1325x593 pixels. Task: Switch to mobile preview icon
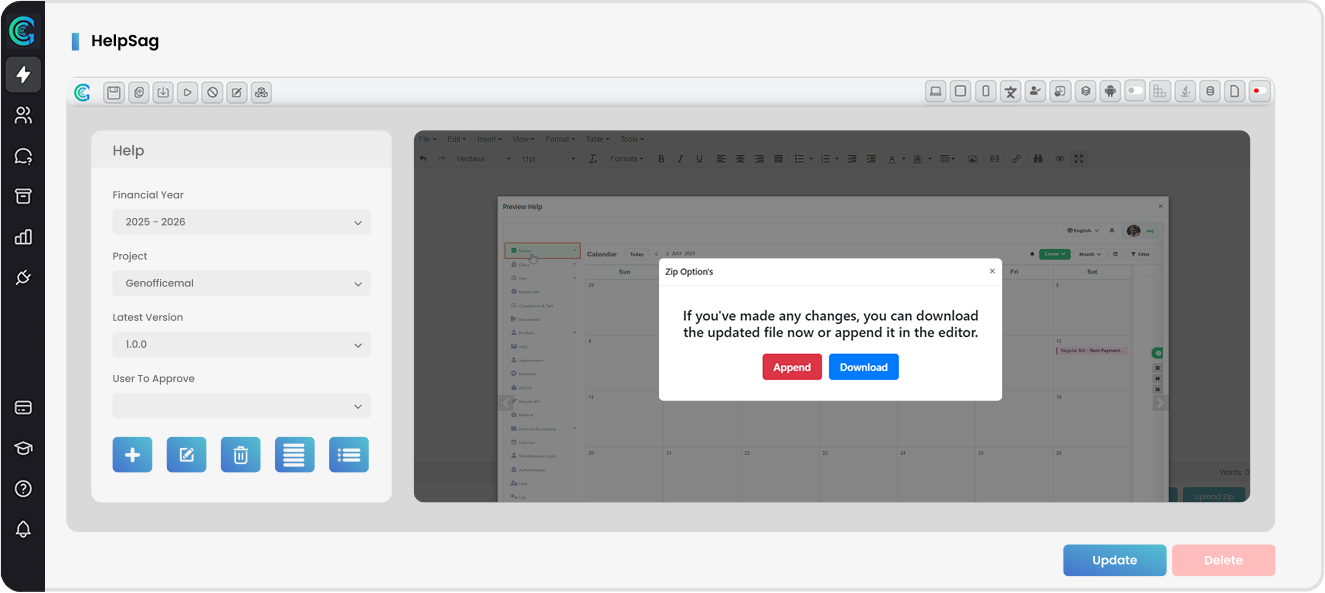point(985,91)
